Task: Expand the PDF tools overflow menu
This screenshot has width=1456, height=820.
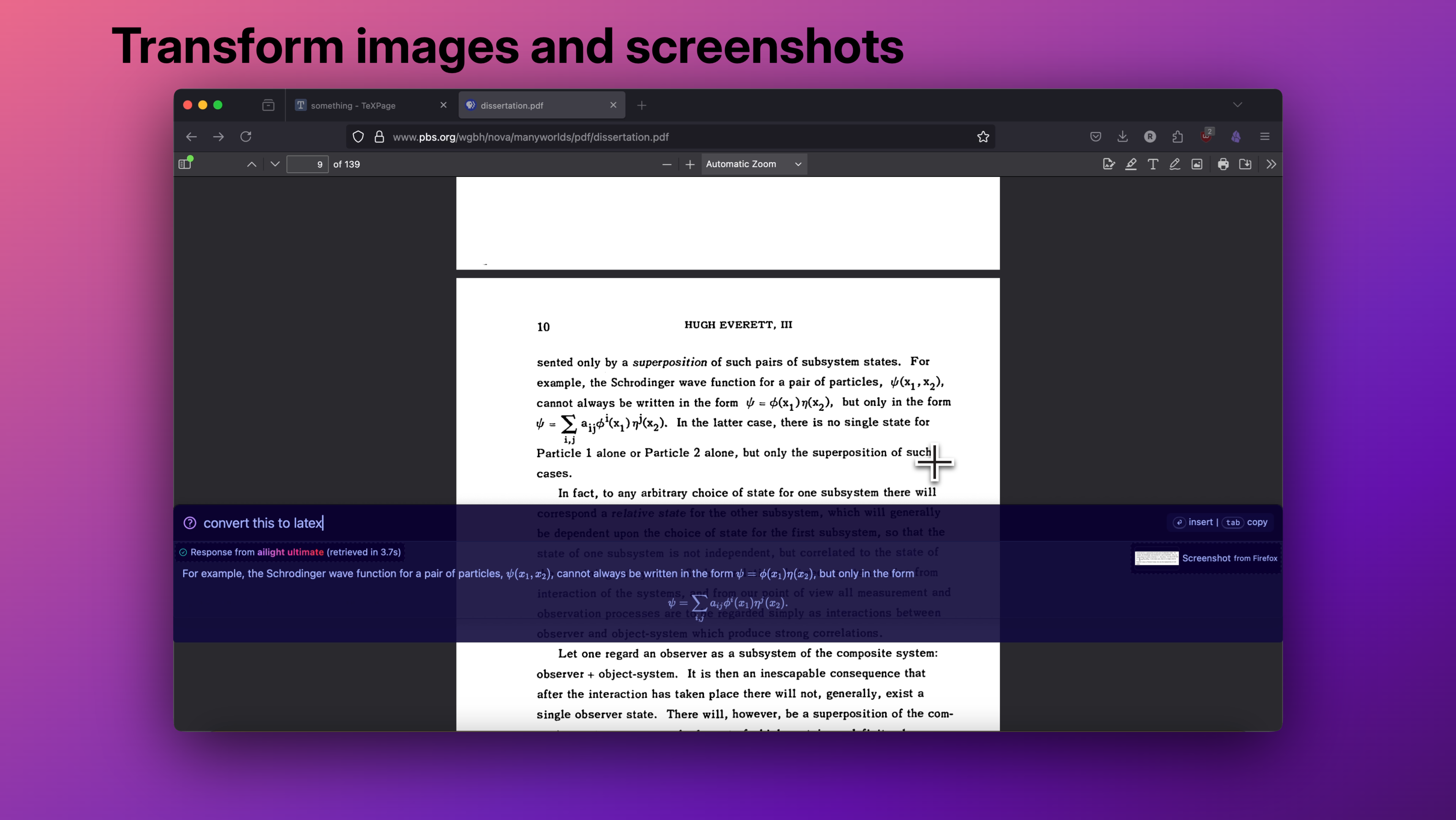Action: [x=1271, y=164]
